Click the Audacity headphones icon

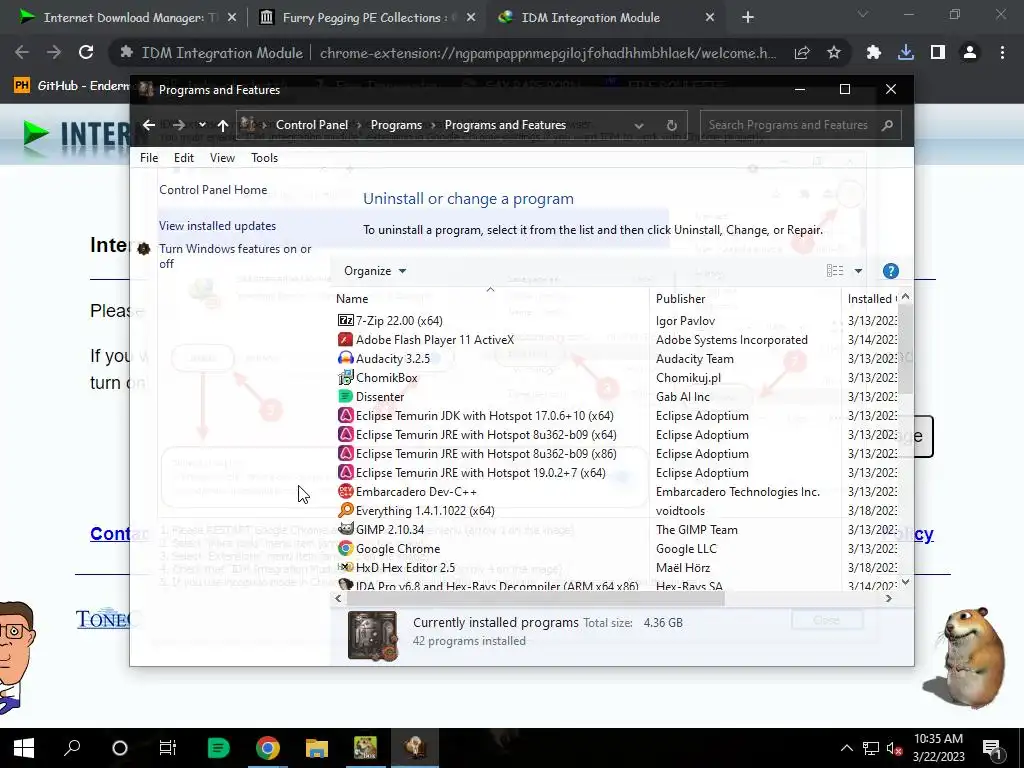345,359
